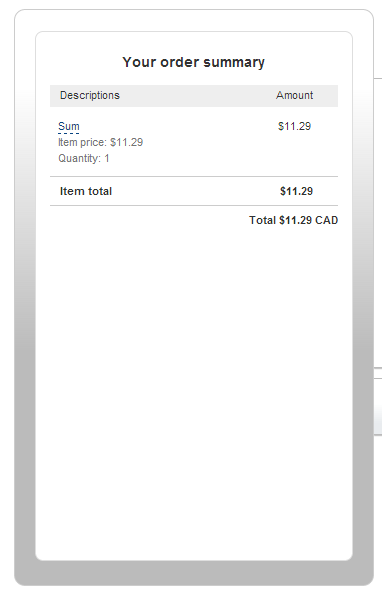The width and height of the screenshot is (382, 589).
Task: Click the "Quantity: 1" line
Action: [x=84, y=158]
